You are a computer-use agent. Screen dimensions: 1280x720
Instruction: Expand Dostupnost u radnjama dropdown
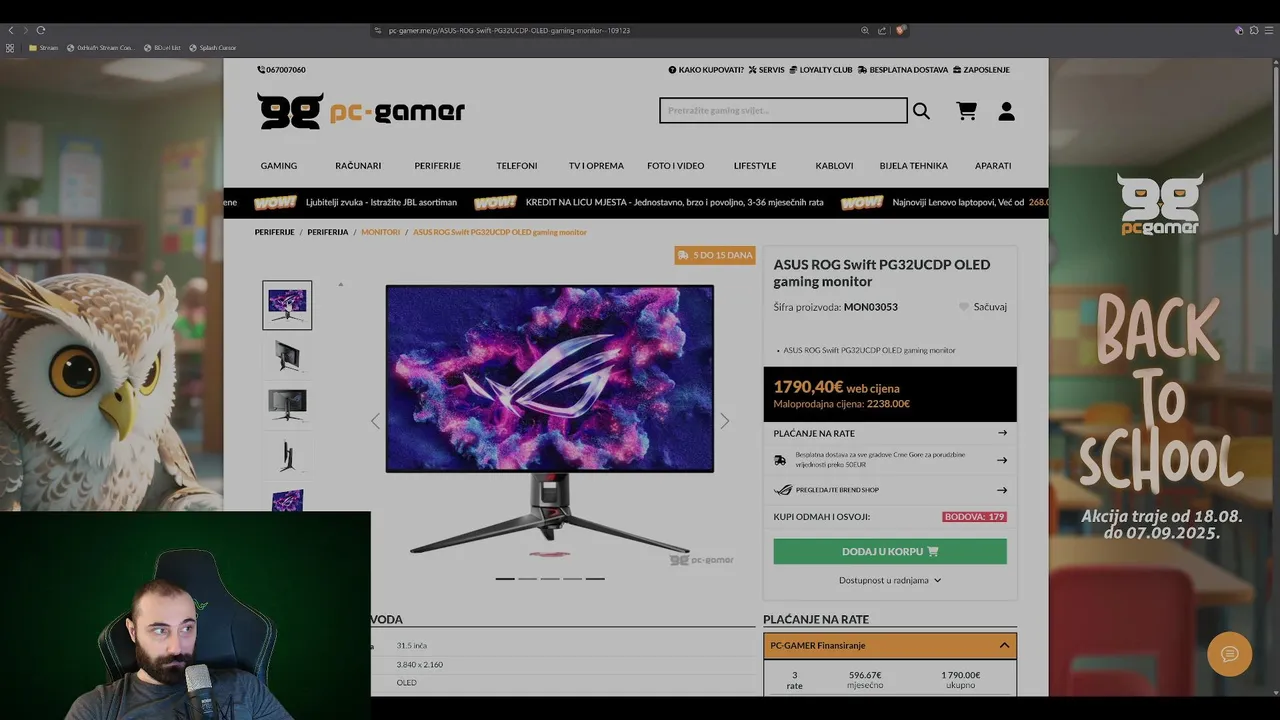[890, 580]
